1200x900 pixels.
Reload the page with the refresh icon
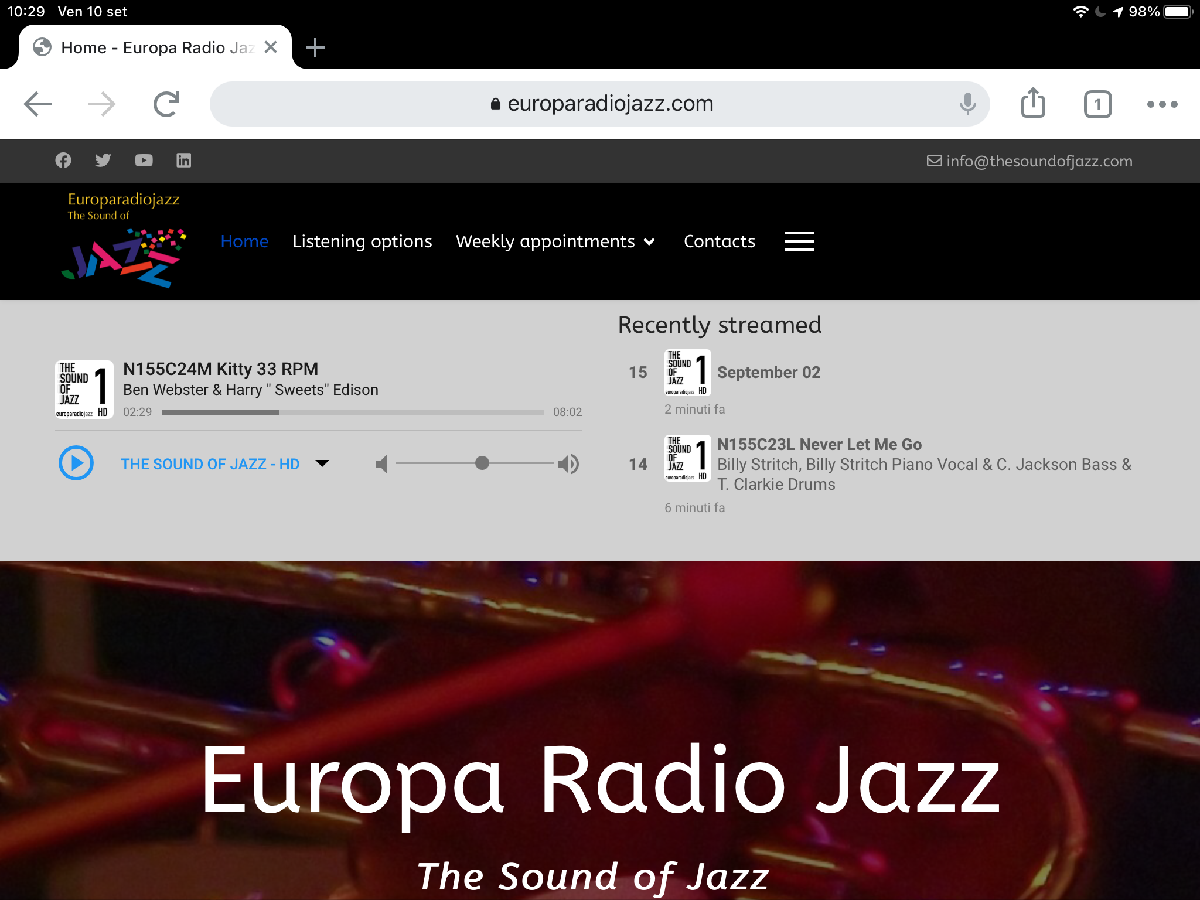click(x=166, y=103)
